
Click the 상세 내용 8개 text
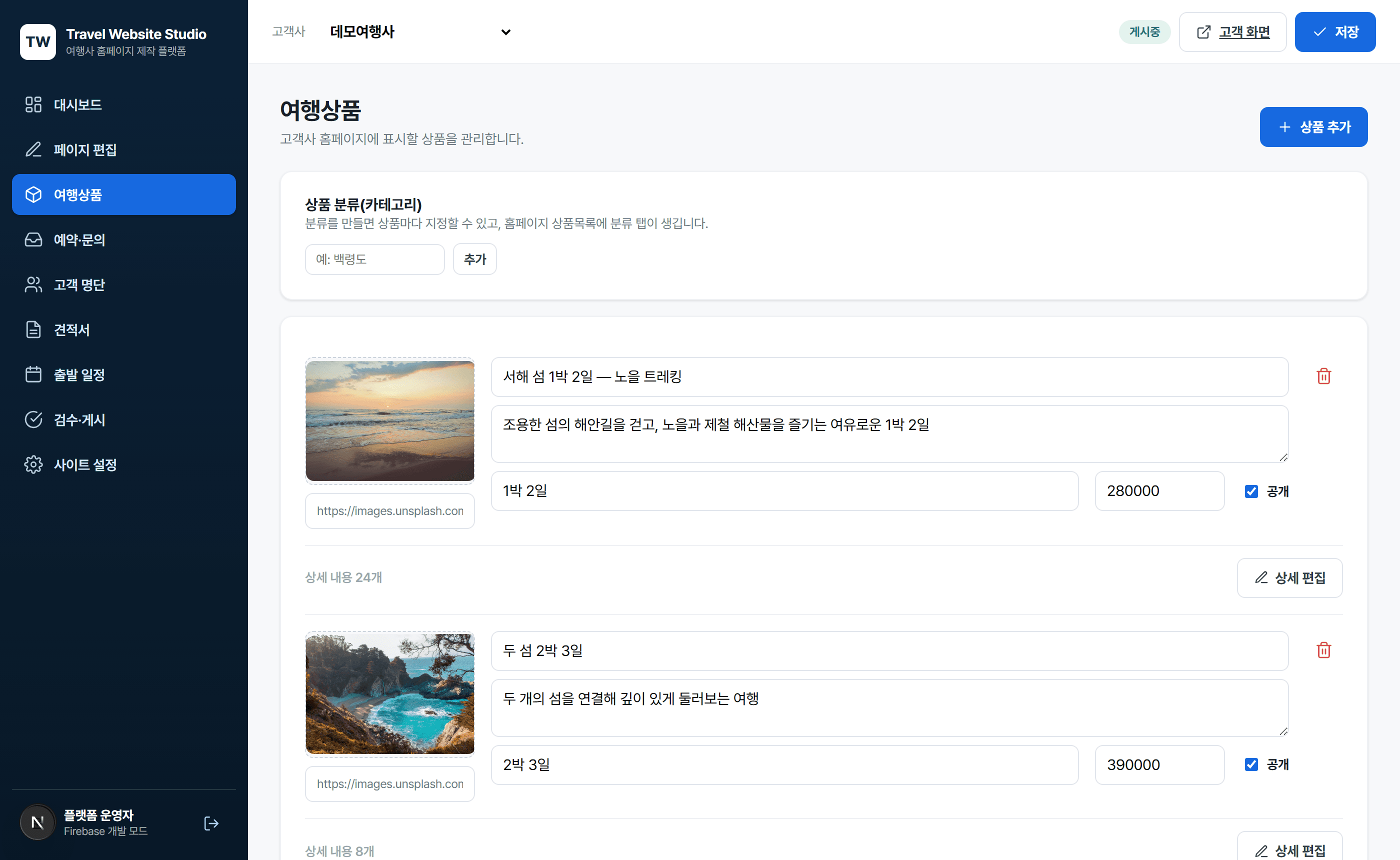coord(339,851)
